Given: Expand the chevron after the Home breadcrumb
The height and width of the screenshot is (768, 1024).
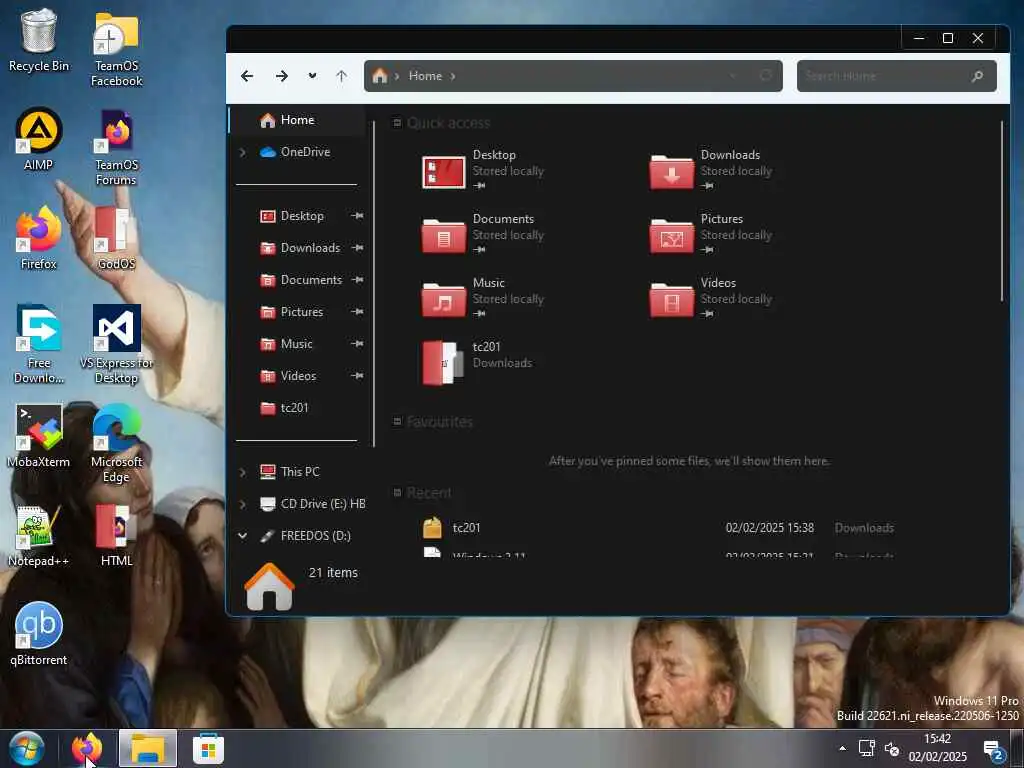Looking at the screenshot, I should point(453,76).
